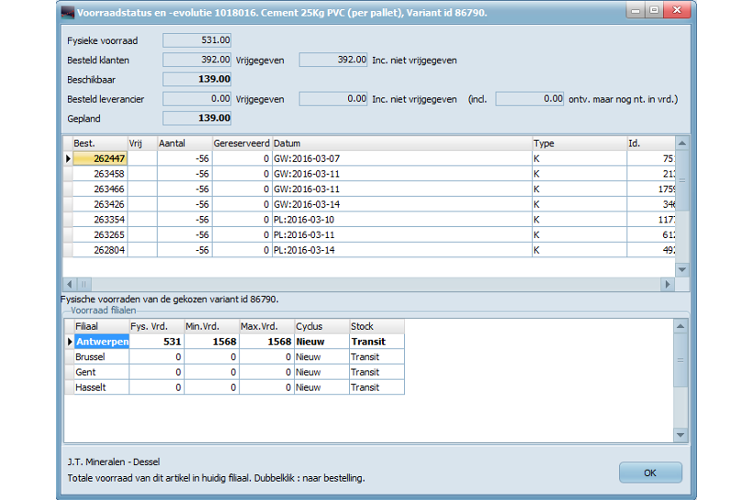
Task: Click the Gepland field 139.00
Action: [197, 118]
